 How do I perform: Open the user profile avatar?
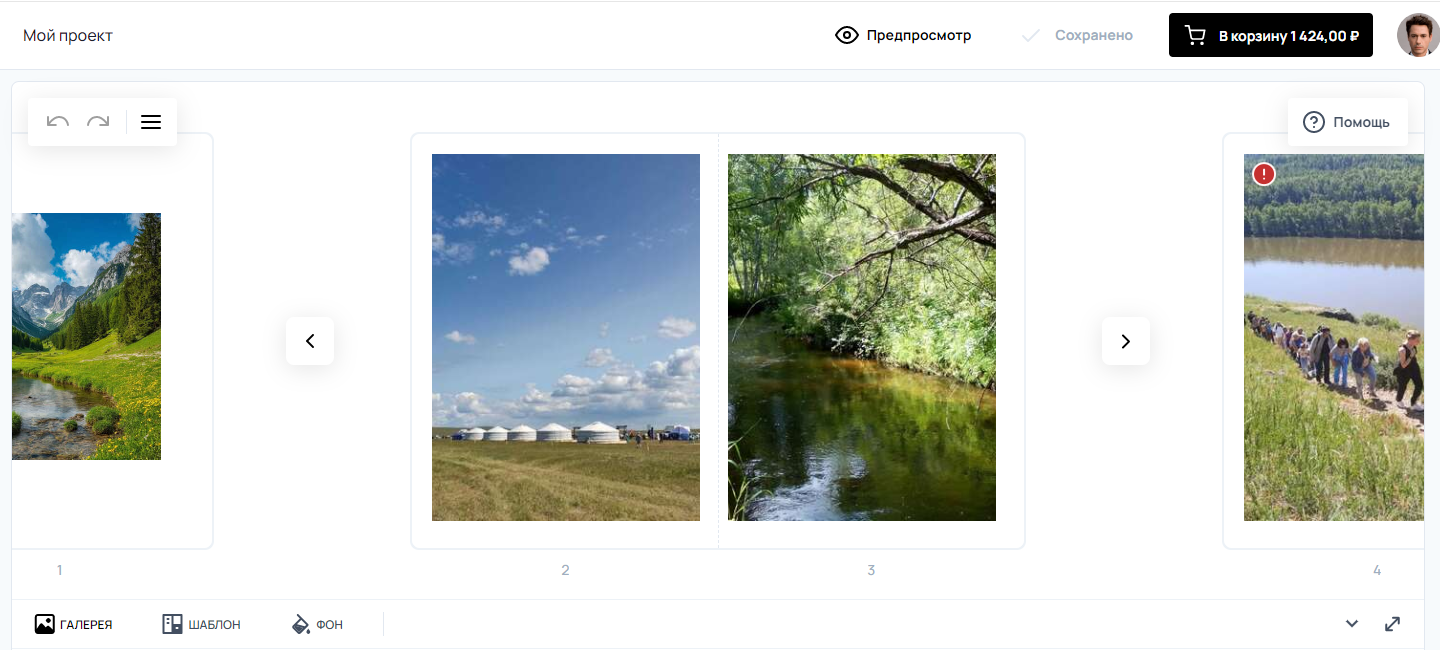(x=1417, y=35)
